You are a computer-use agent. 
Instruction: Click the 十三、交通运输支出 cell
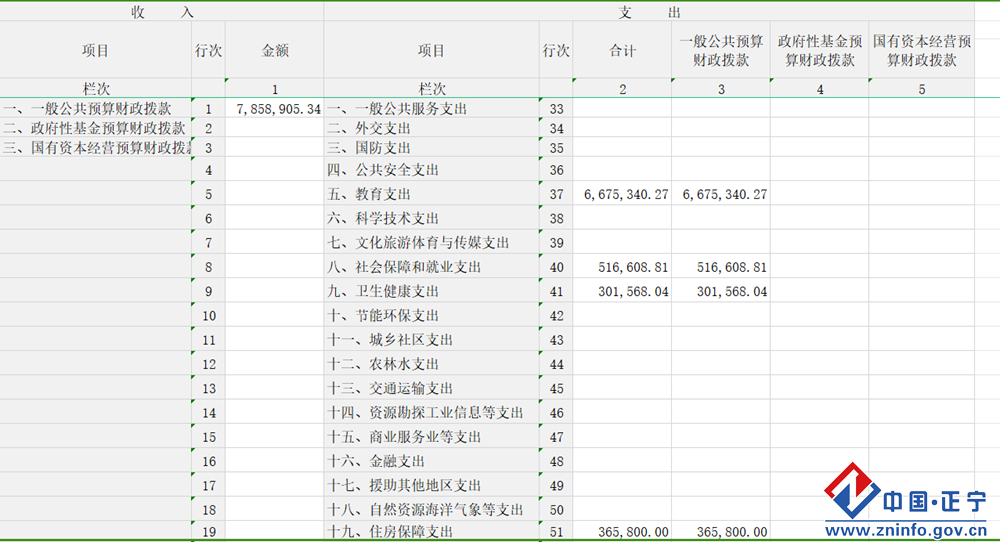point(431,388)
